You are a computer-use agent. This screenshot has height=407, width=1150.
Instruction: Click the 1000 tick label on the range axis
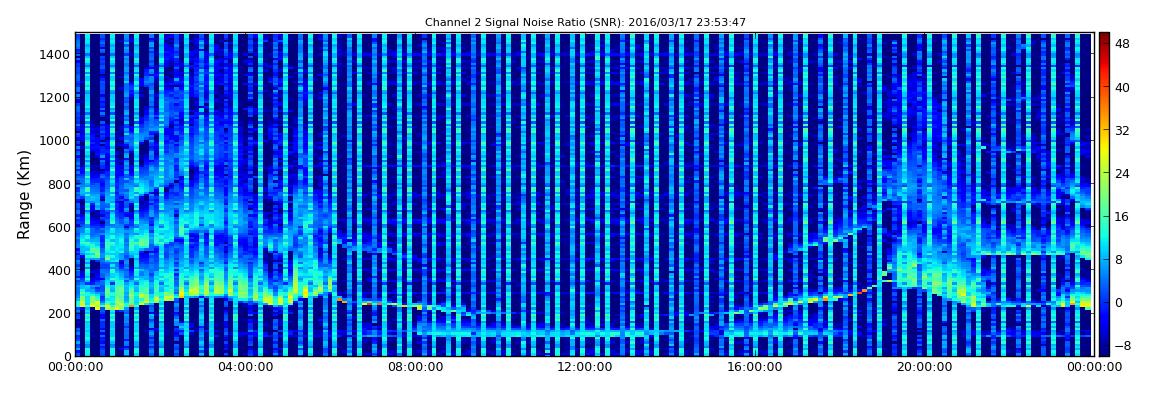pyautogui.click(x=56, y=141)
